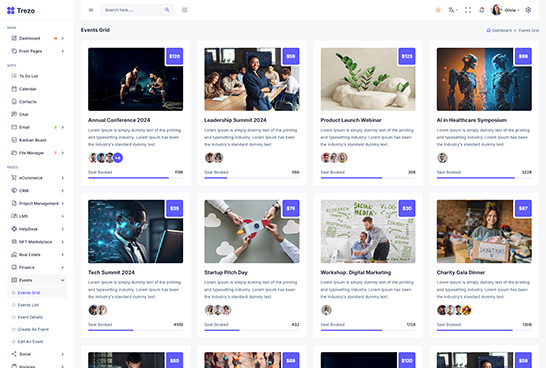Click the Search here input field
Viewport: 546px width, 368px height.
[x=133, y=10]
